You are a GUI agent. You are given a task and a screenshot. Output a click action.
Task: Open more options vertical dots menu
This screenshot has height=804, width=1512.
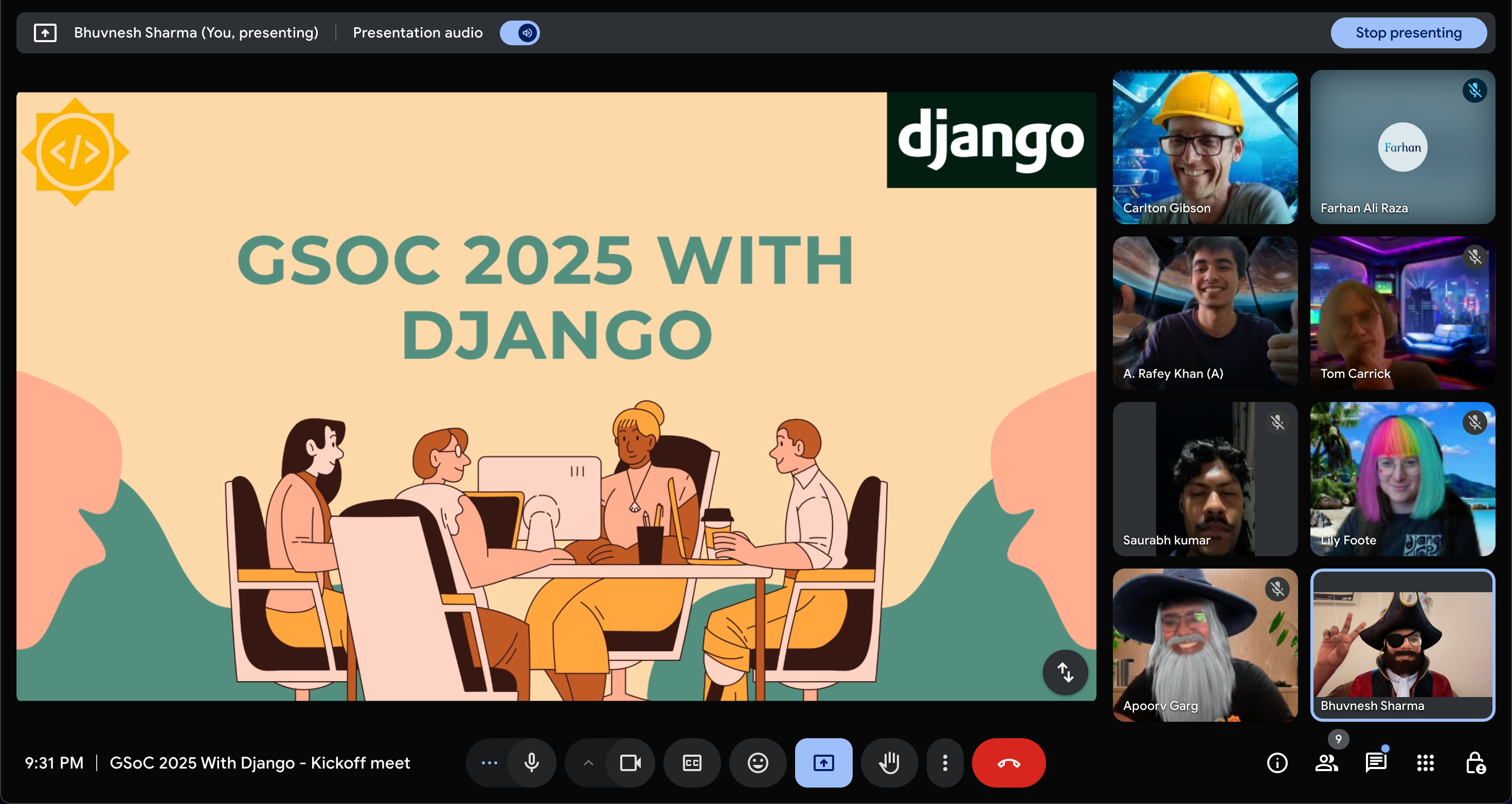pos(945,762)
